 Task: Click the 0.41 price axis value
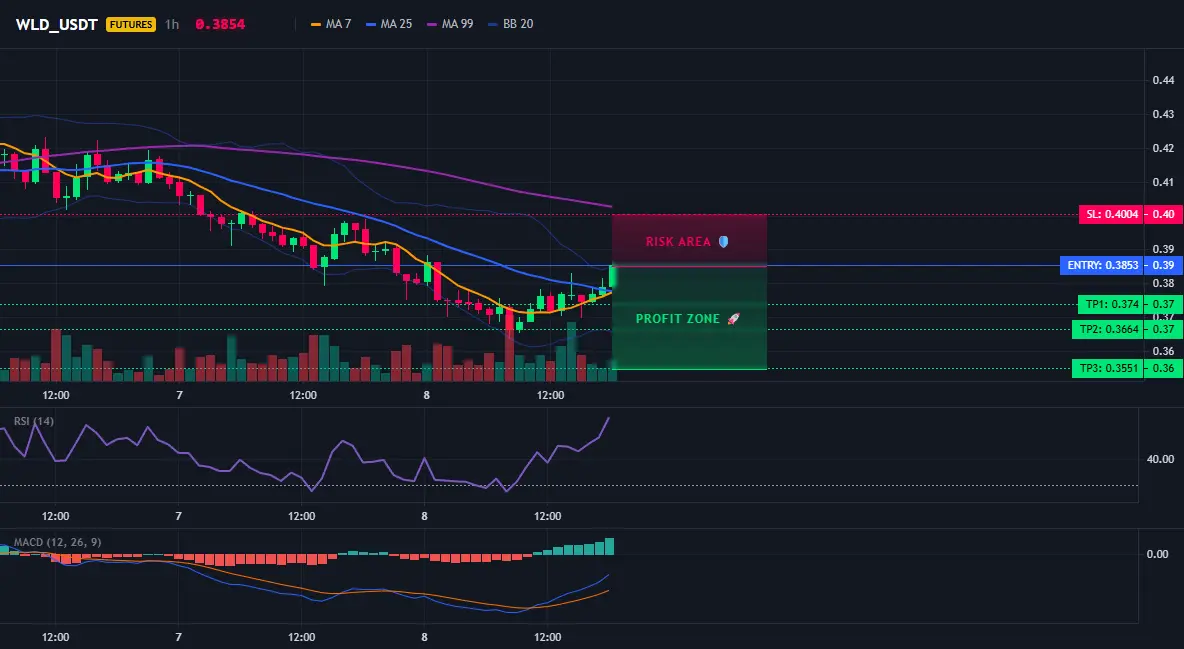(1164, 182)
